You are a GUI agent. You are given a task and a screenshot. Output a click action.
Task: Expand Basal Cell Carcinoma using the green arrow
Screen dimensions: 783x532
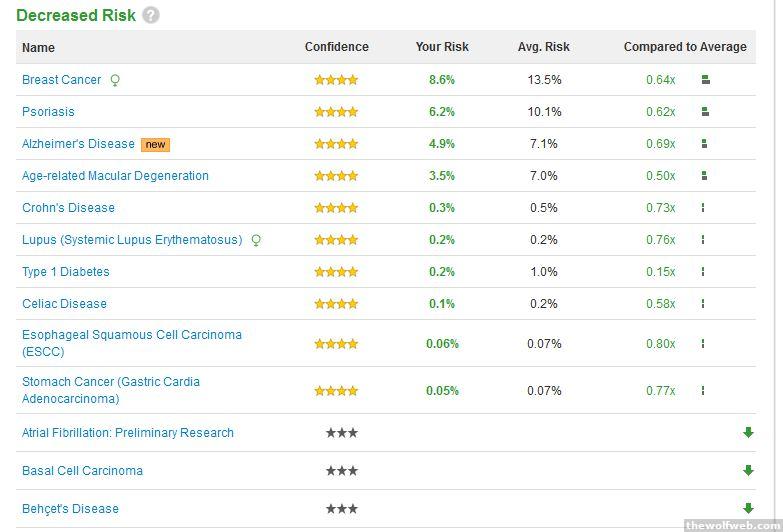tap(747, 471)
